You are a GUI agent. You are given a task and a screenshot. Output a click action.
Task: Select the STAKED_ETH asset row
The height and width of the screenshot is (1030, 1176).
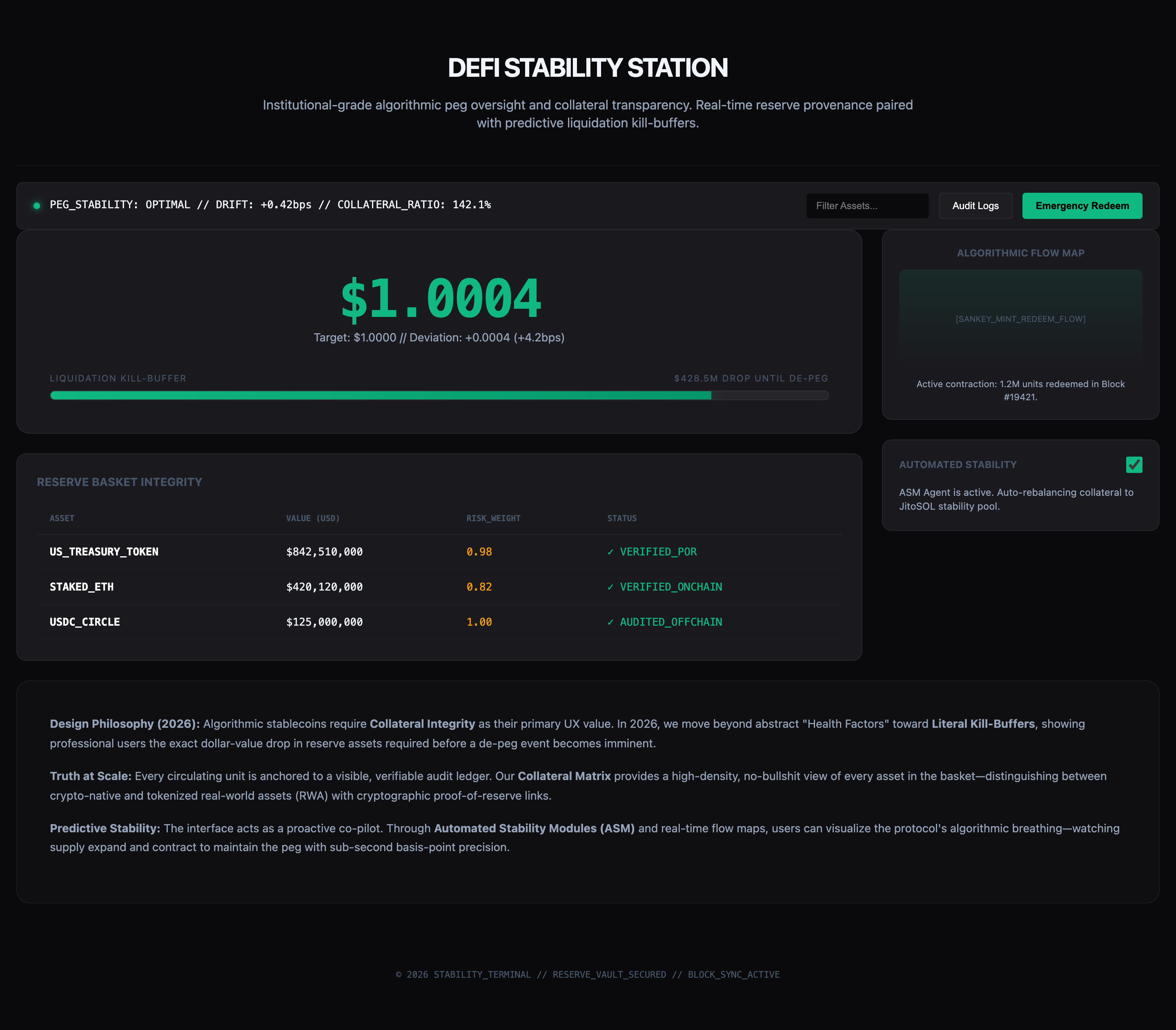click(x=82, y=587)
